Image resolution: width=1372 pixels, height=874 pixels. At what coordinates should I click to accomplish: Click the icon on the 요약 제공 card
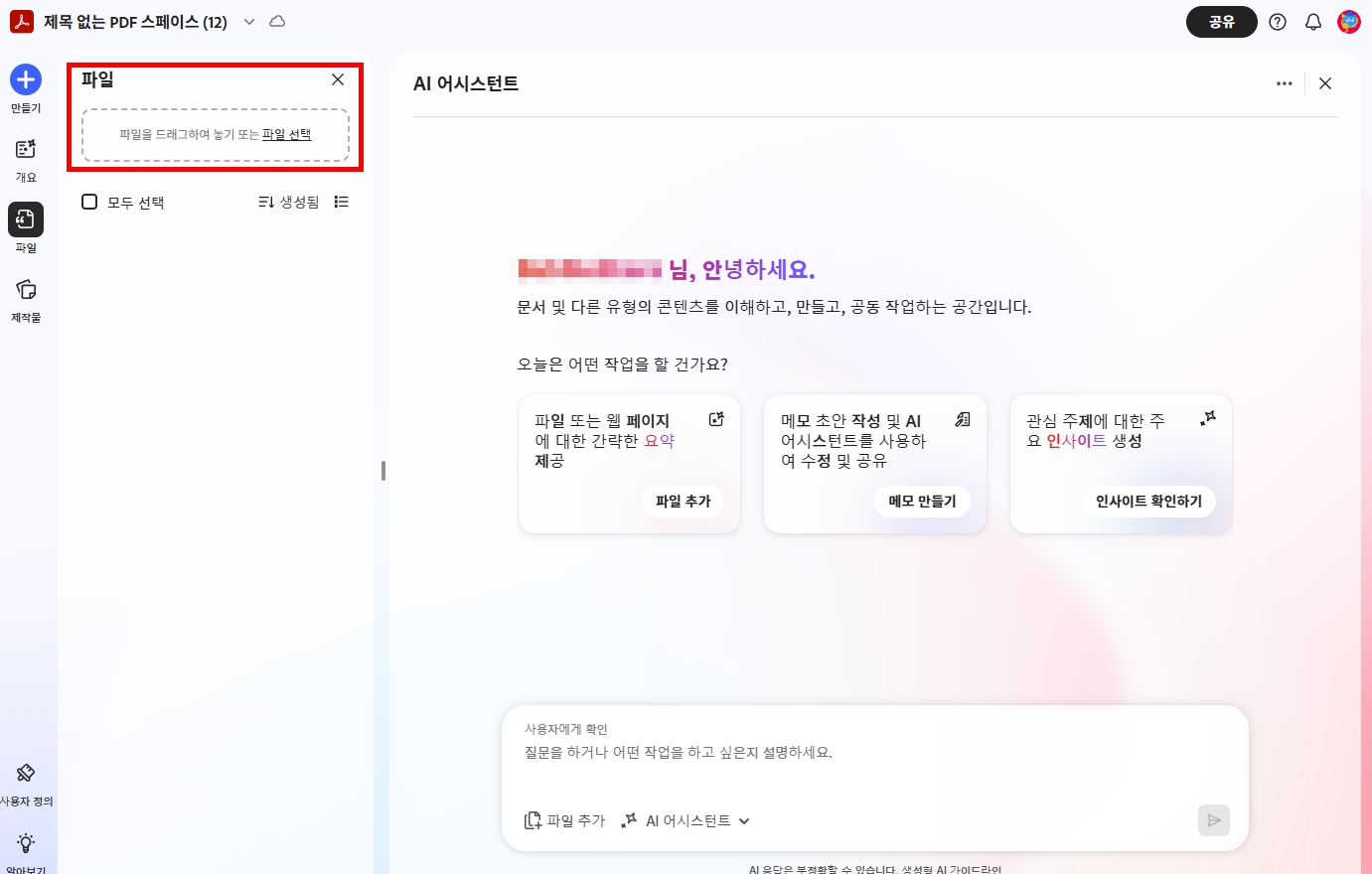pos(716,419)
